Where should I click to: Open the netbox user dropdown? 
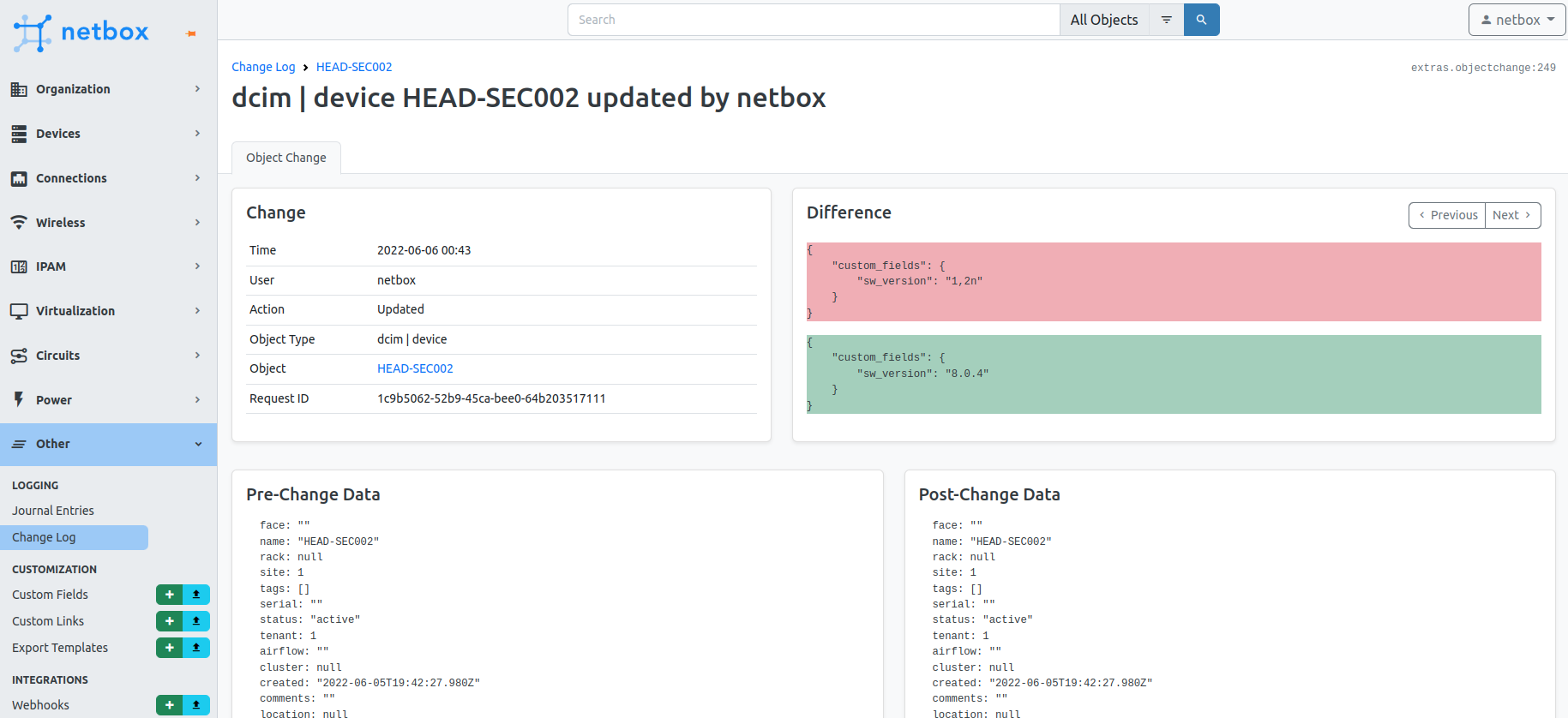click(x=1517, y=20)
